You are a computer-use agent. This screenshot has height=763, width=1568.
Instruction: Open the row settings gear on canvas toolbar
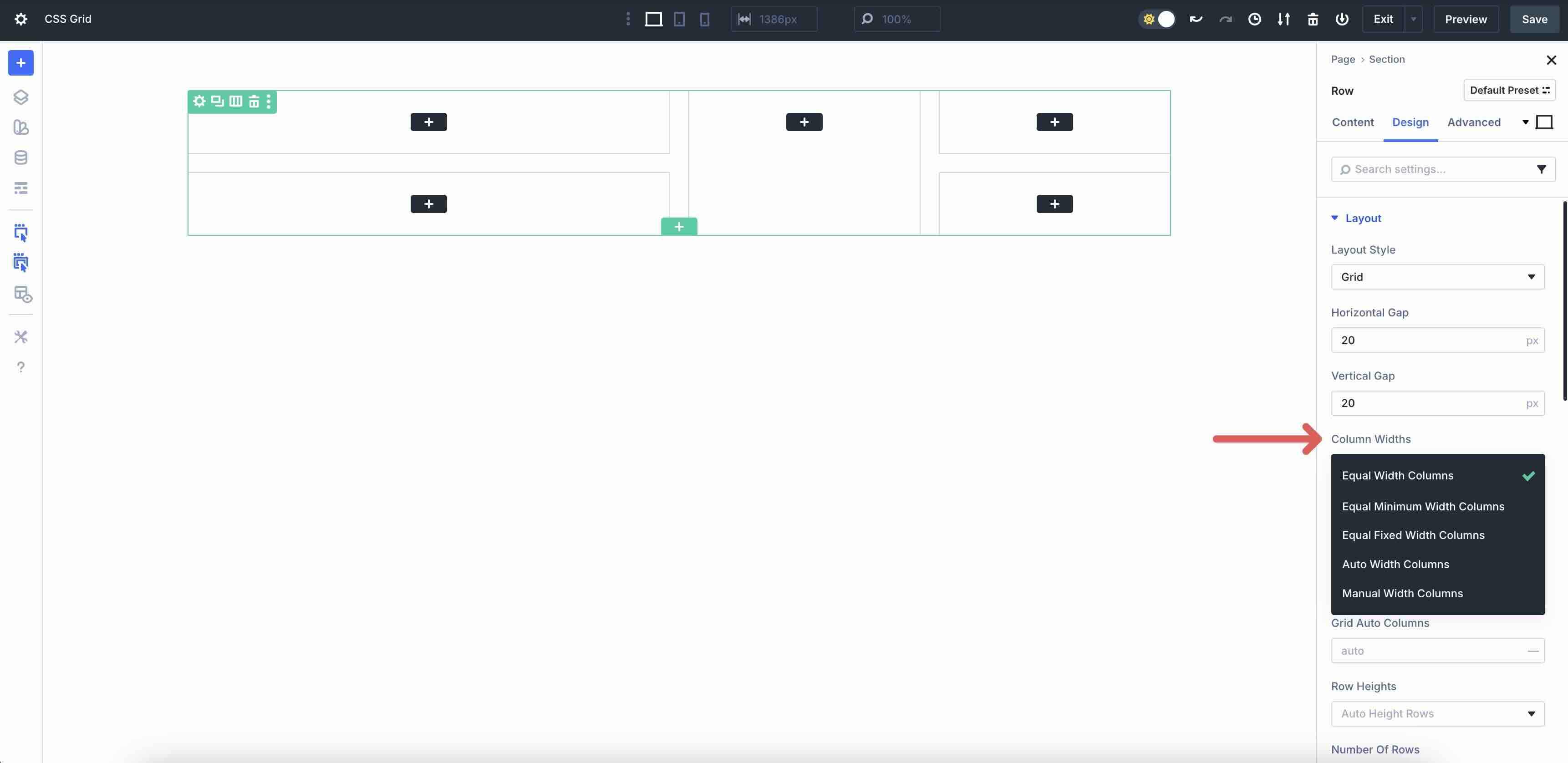(x=199, y=102)
